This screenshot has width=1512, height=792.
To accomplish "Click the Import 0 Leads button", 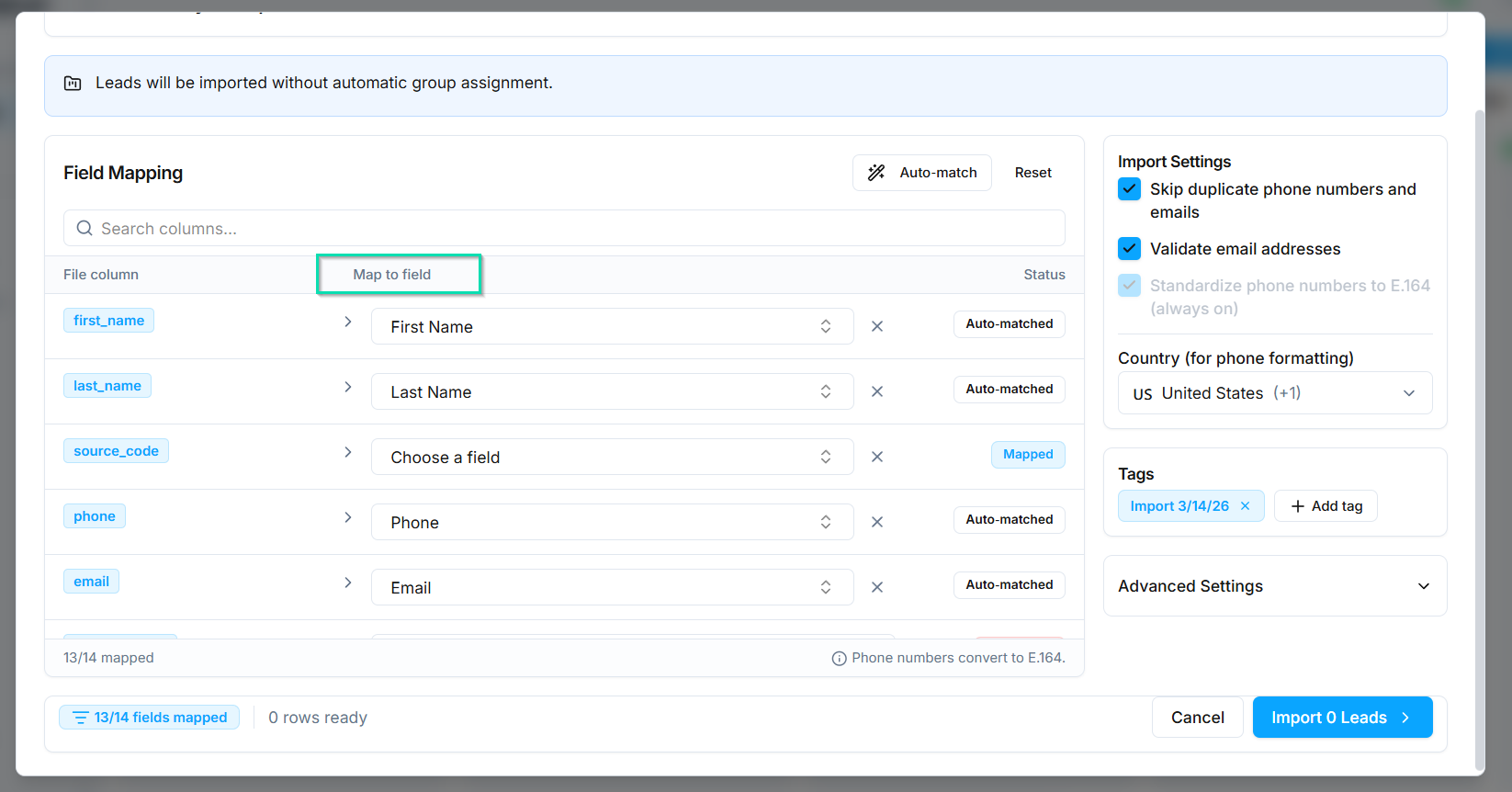I will click(x=1341, y=718).
